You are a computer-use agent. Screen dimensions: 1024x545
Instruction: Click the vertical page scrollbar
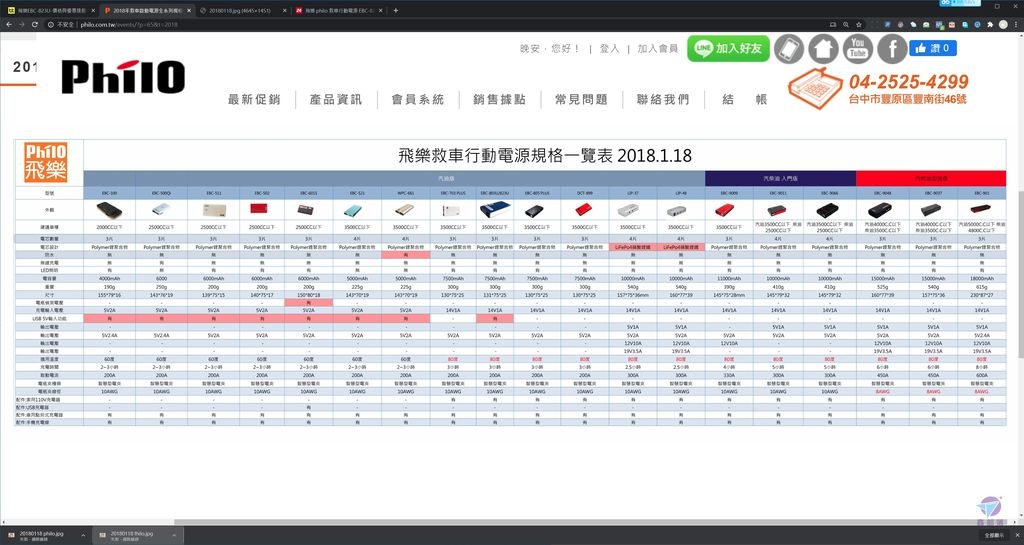click(1020, 274)
